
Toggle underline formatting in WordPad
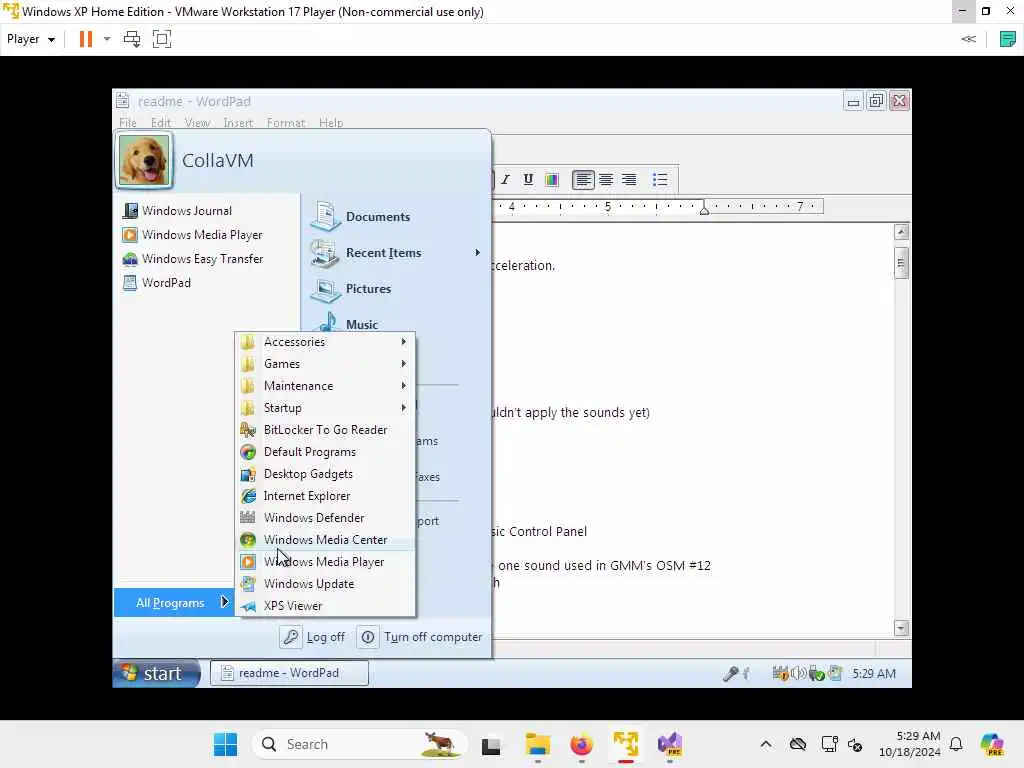point(528,180)
